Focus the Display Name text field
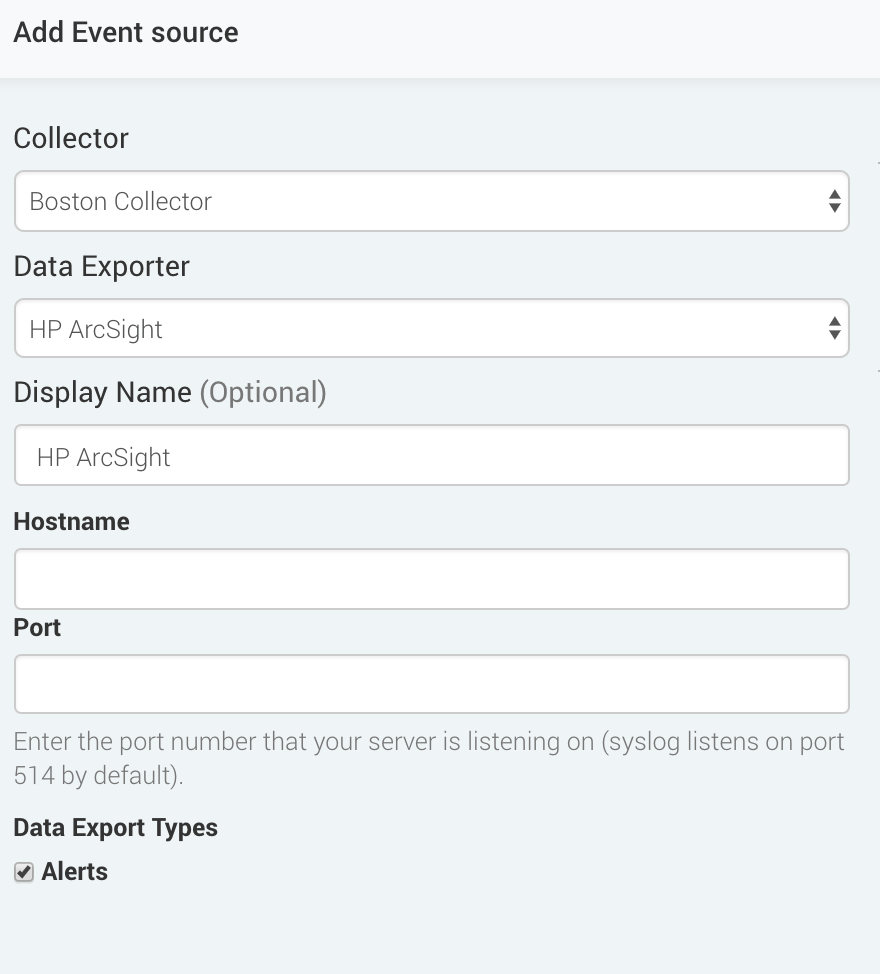880x974 pixels. coord(432,455)
